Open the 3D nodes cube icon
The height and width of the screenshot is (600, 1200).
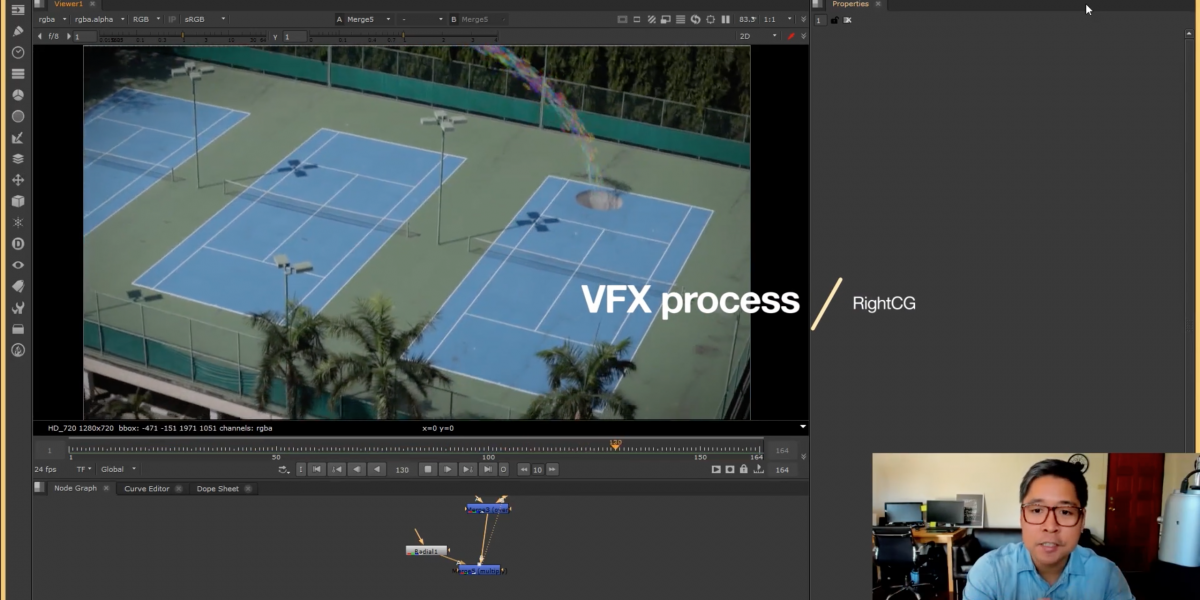click(x=18, y=201)
